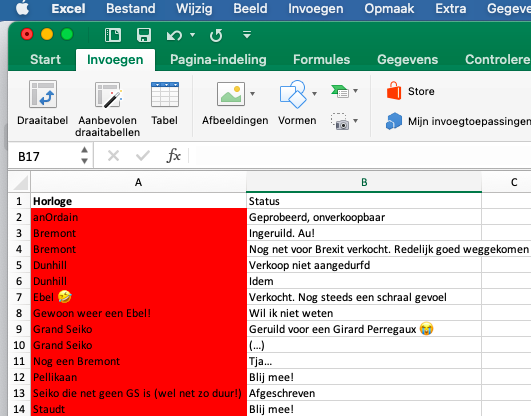Open the Beeld menu
This screenshot has height=416, width=531.
[x=250, y=8]
